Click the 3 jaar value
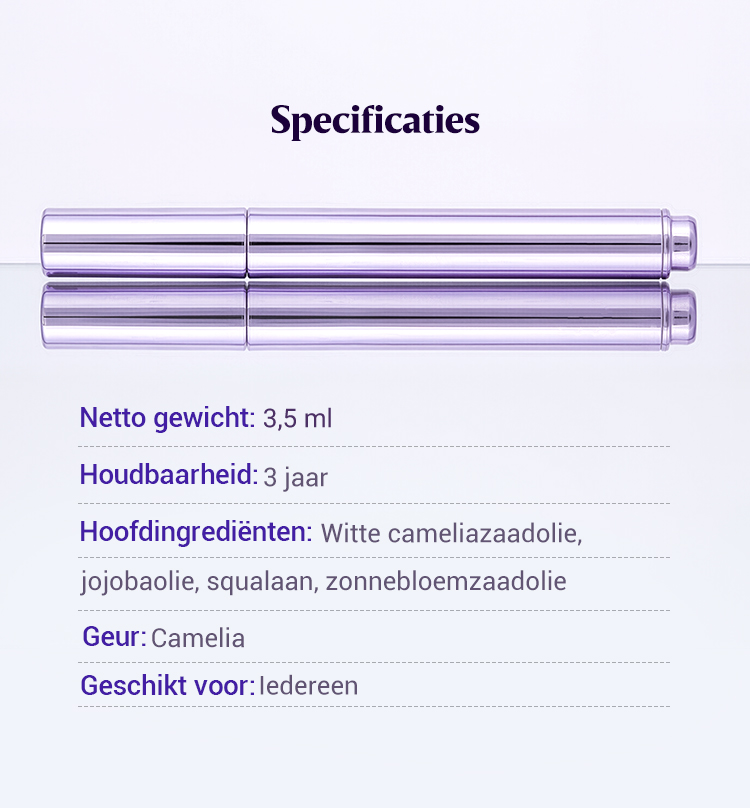750x808 pixels. [x=296, y=478]
